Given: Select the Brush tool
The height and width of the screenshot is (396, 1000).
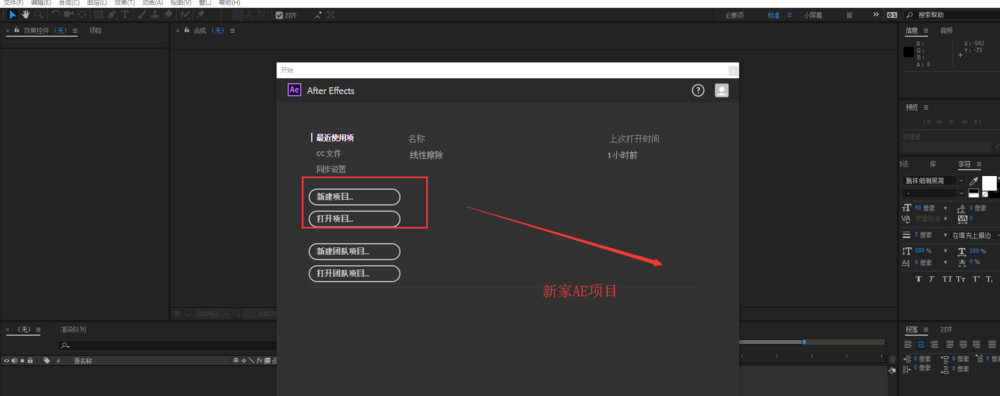Looking at the screenshot, I should 143,14.
